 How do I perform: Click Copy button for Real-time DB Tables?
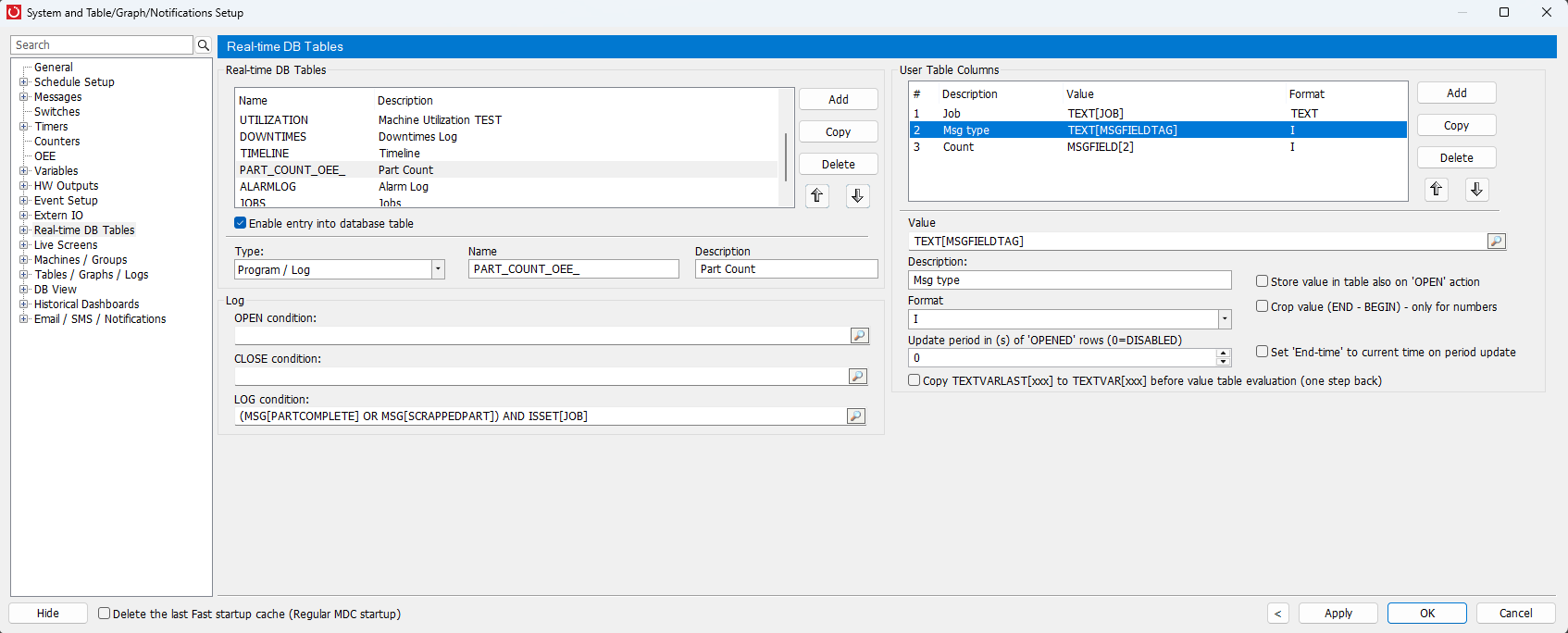click(x=839, y=132)
